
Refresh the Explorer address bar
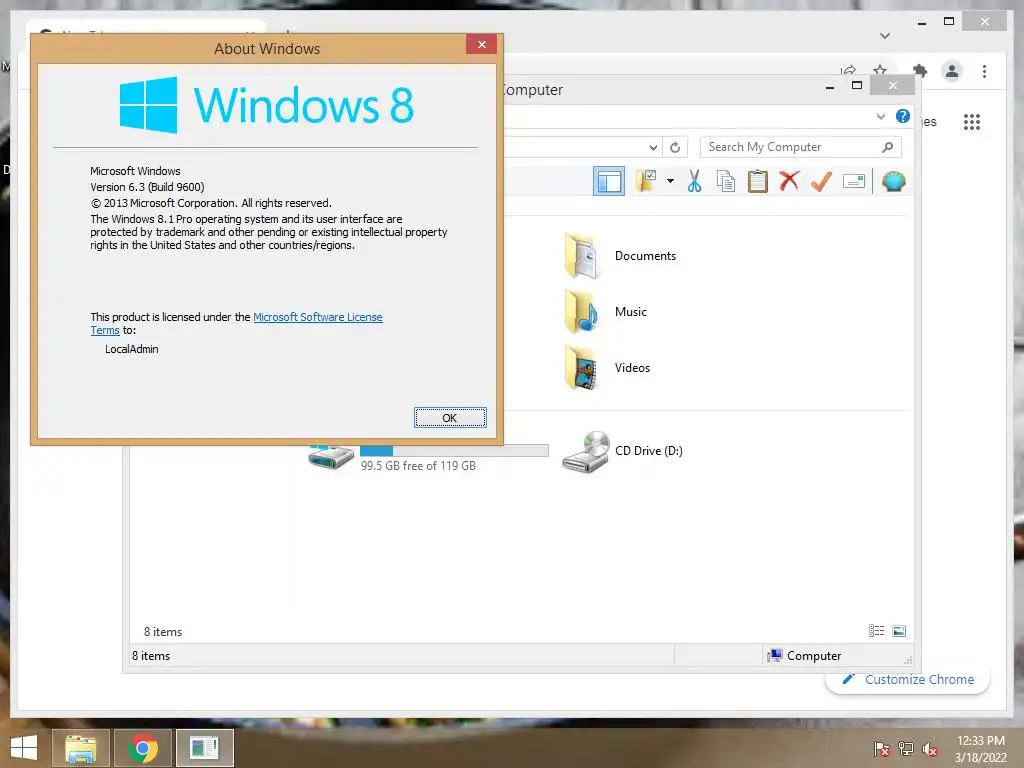click(x=675, y=148)
